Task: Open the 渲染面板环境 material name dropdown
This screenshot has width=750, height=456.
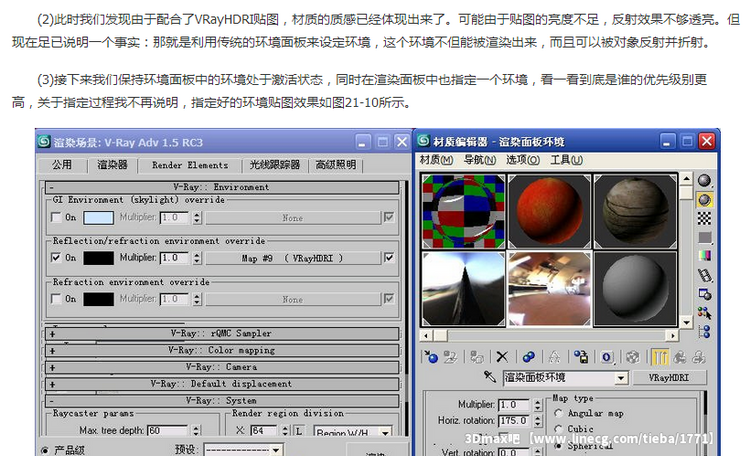Action: click(x=621, y=378)
